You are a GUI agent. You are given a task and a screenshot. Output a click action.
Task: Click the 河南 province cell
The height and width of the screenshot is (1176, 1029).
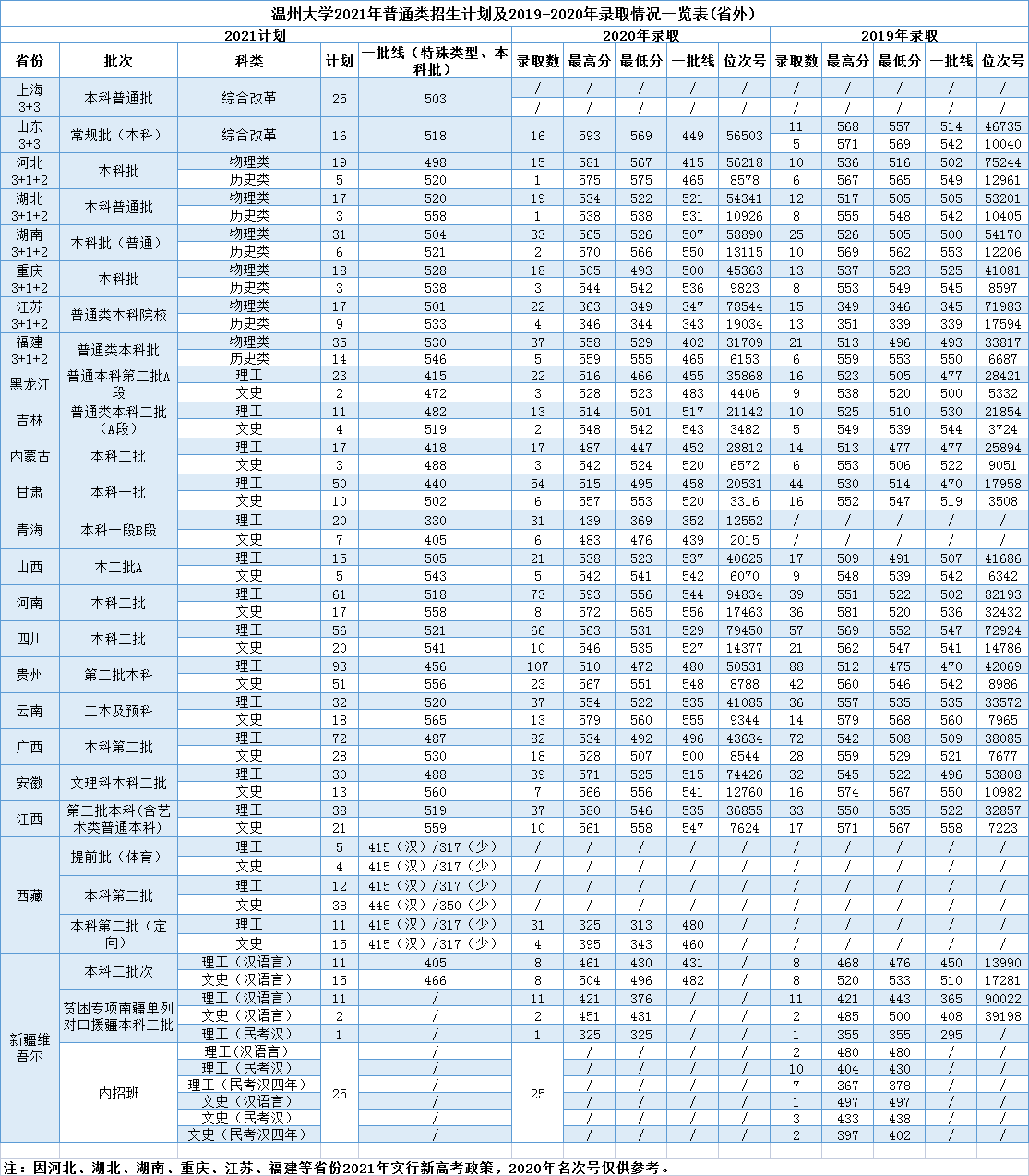point(30,603)
